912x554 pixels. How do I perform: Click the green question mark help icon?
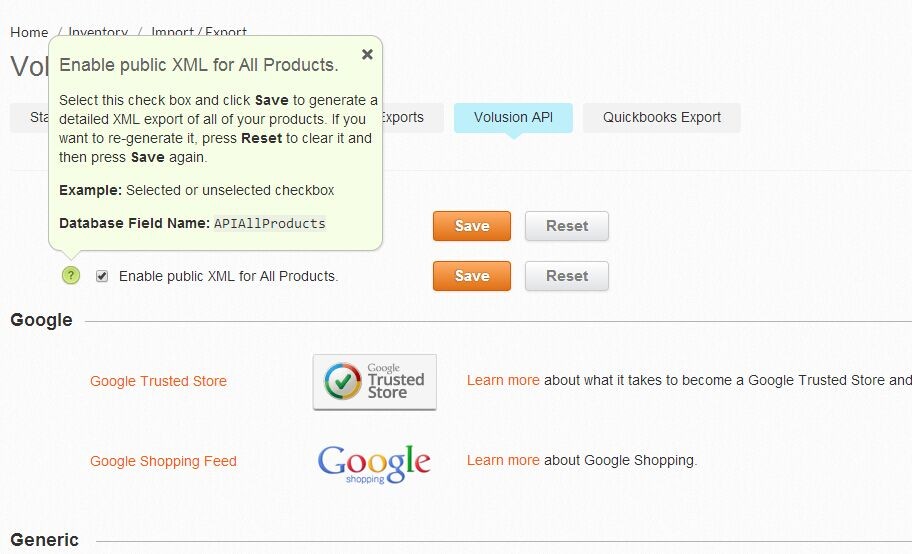coord(71,276)
